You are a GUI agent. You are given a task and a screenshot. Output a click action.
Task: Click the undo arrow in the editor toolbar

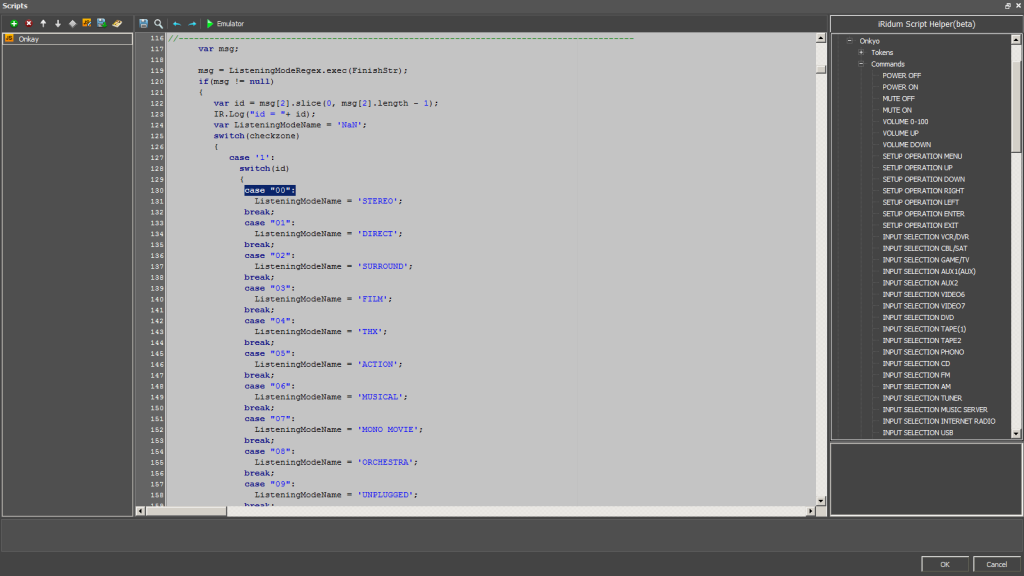tap(177, 23)
